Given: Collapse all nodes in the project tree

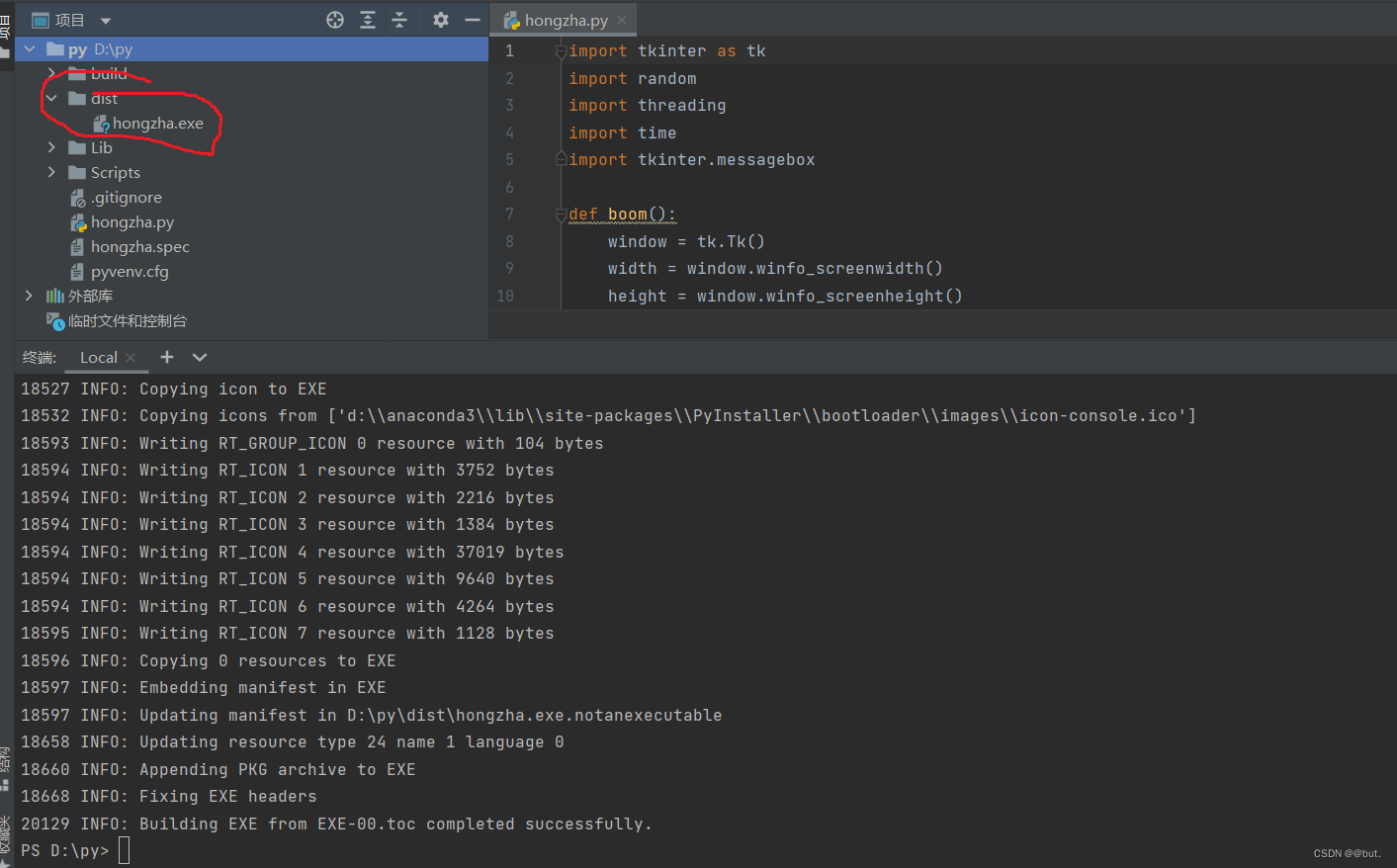Looking at the screenshot, I should point(399,19).
